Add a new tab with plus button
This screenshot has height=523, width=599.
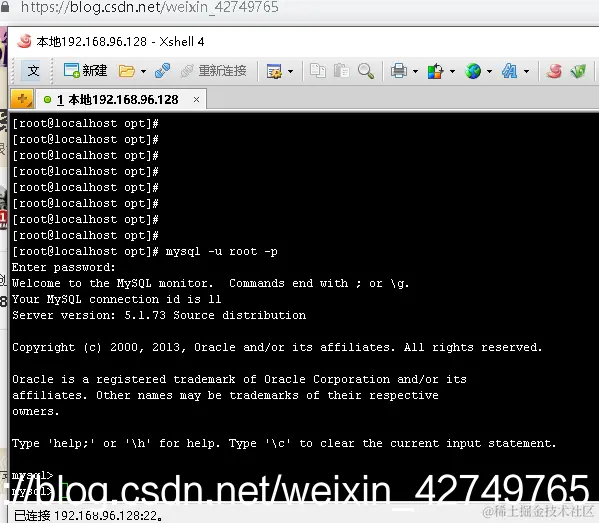click(22, 99)
